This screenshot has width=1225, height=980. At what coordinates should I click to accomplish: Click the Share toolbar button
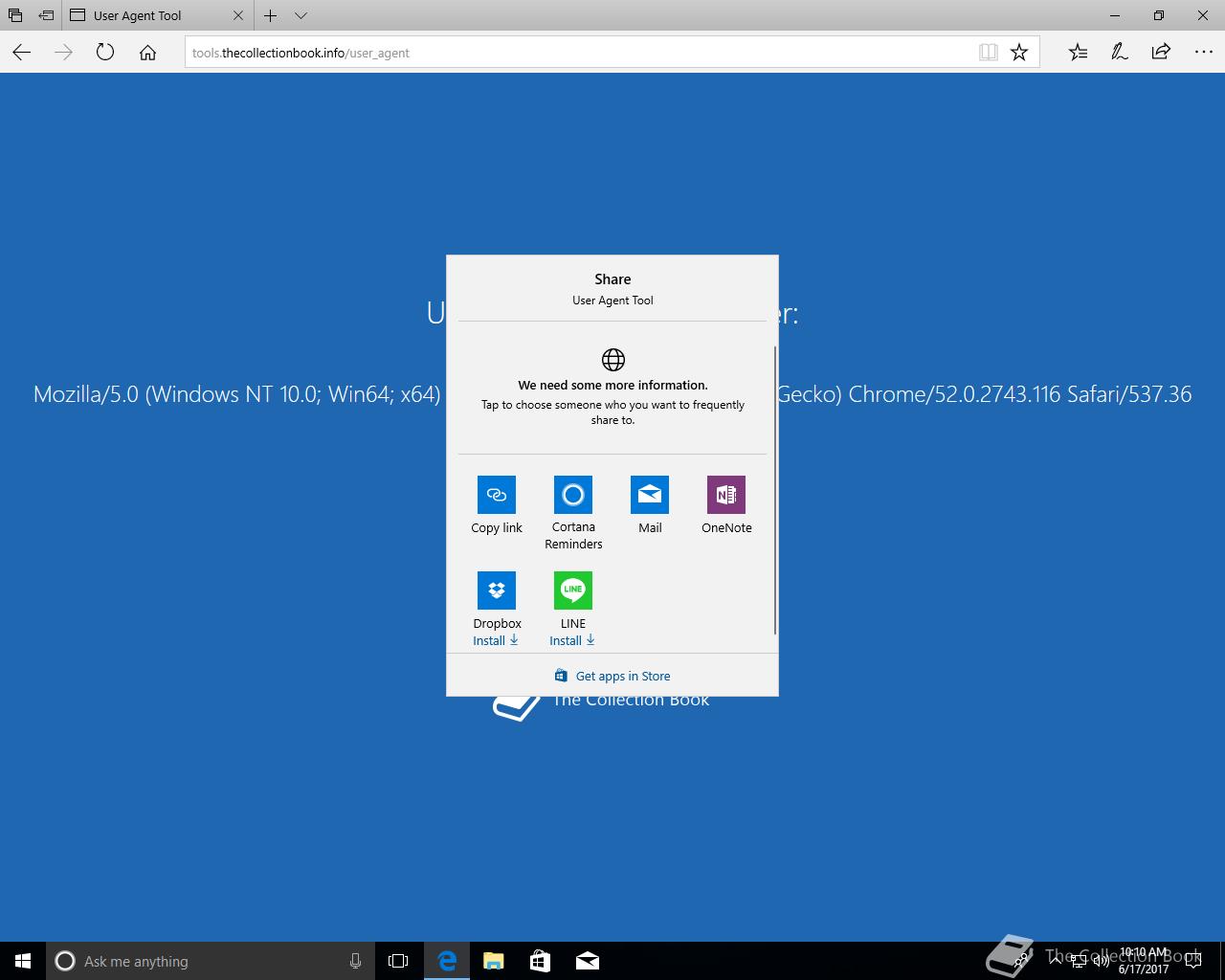click(x=1161, y=53)
